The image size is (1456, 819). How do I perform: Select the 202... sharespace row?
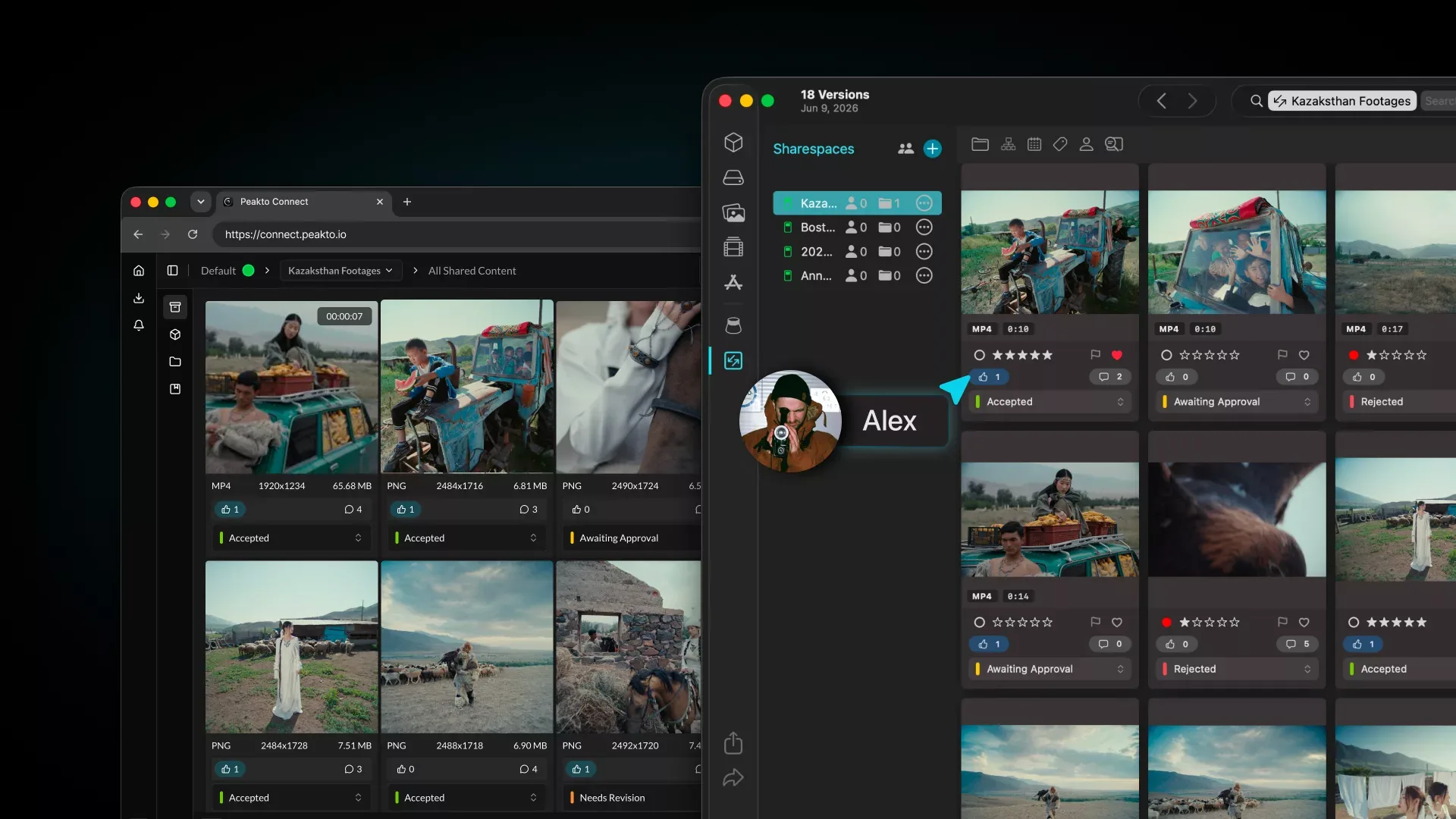pos(857,252)
